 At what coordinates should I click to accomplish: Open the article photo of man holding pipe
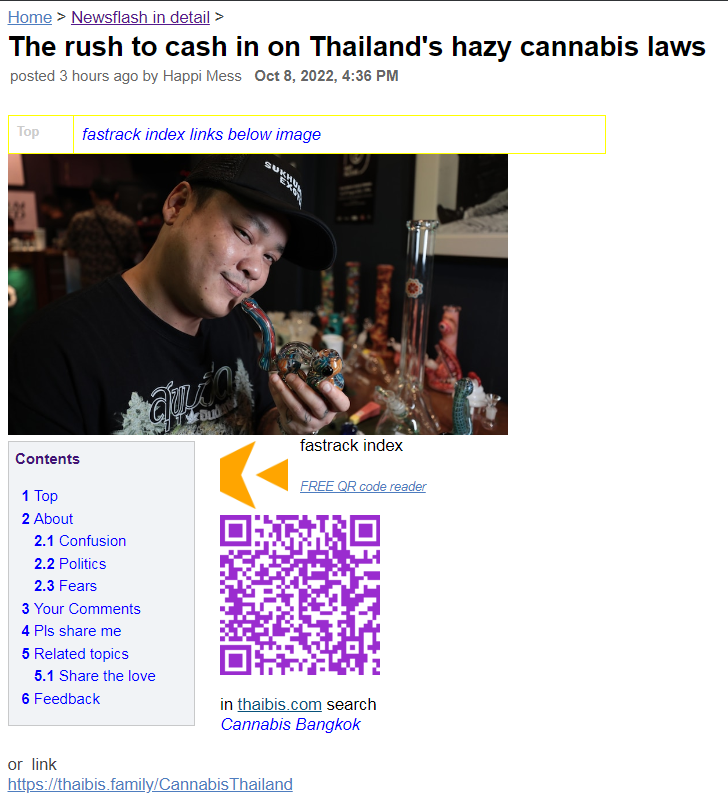coord(258,294)
